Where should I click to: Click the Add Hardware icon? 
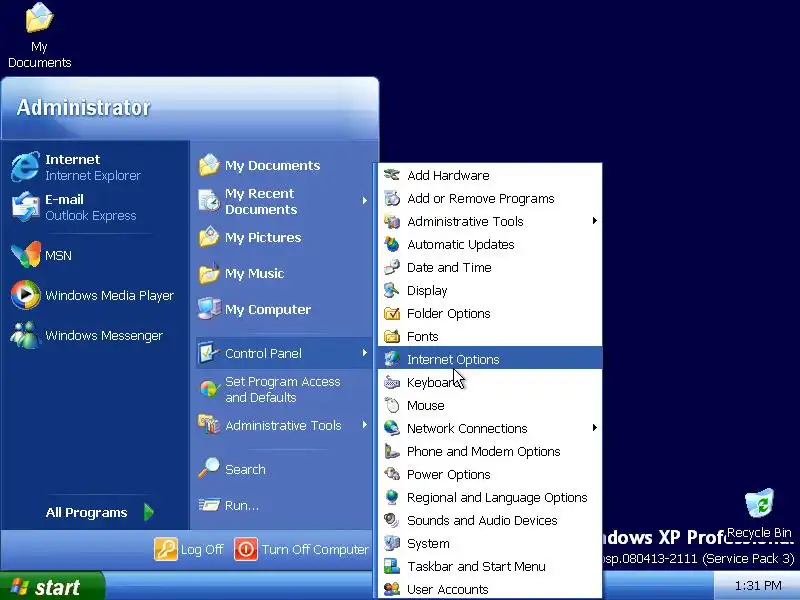click(392, 175)
